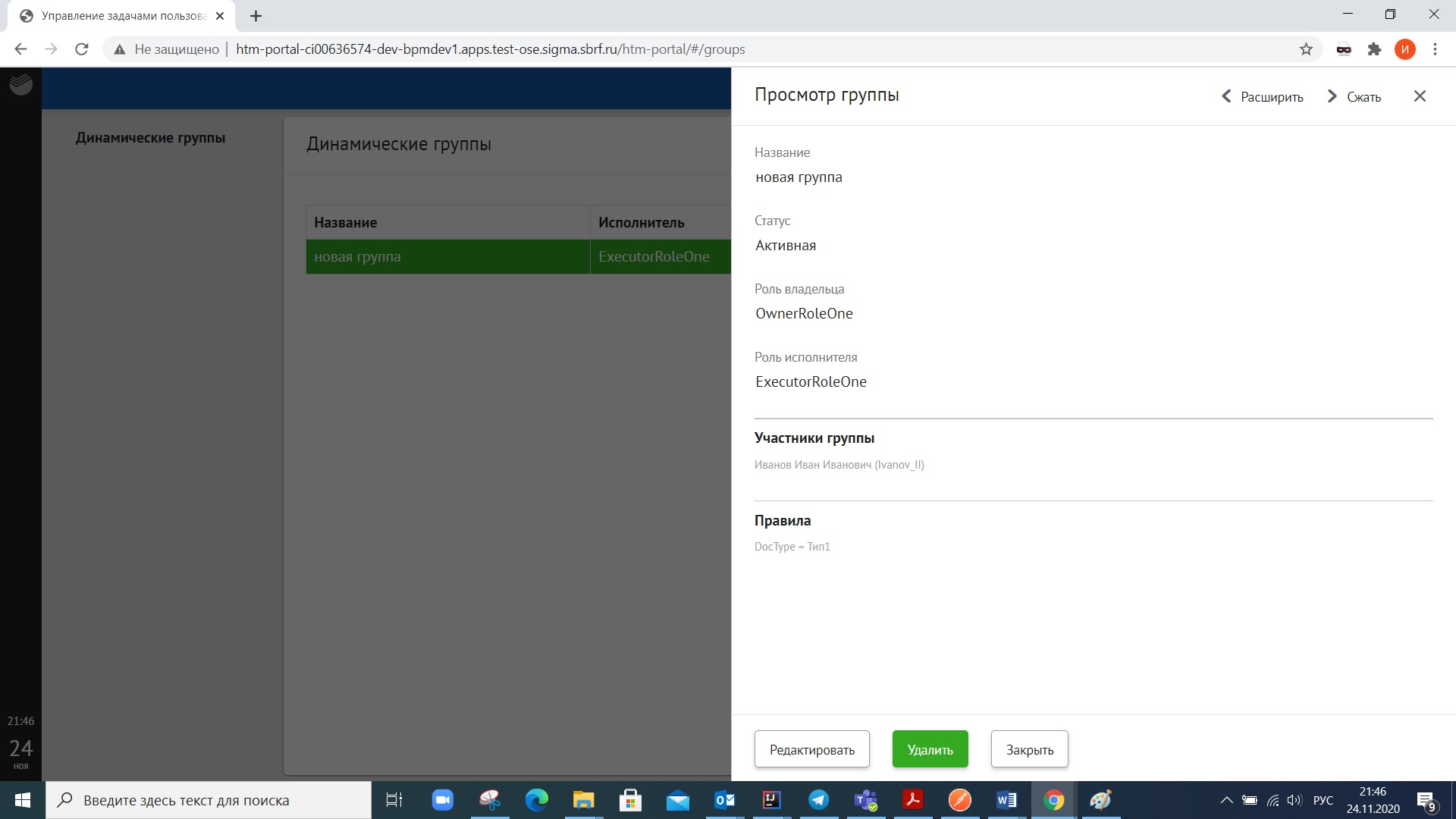Open the Chrome three-dot menu

1435,49
